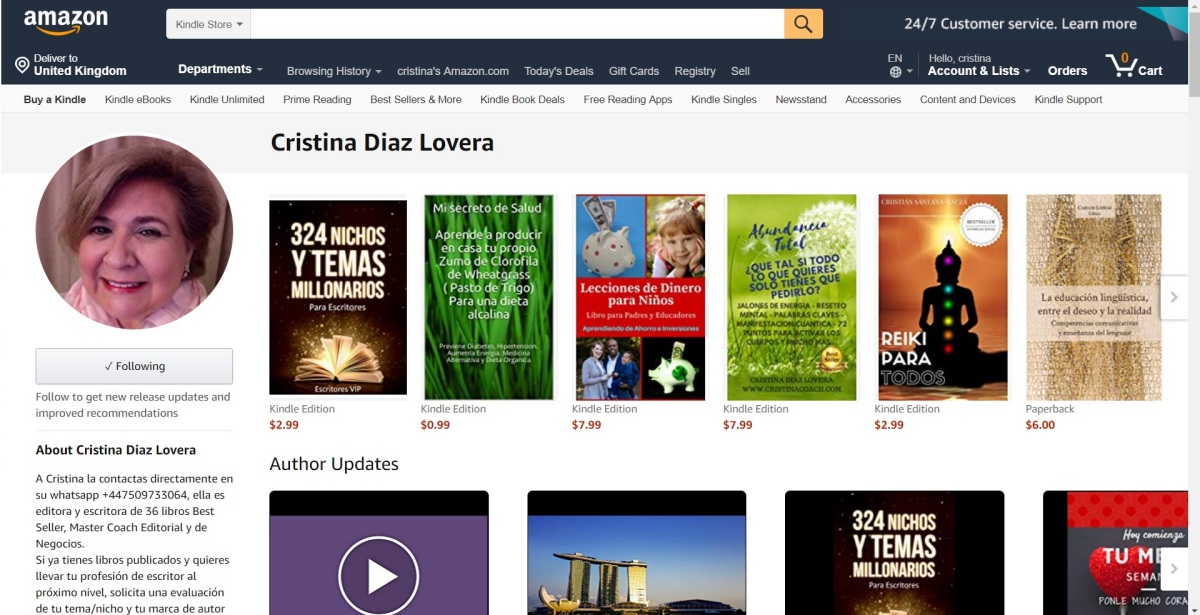
Task: Open Prime Reading tab
Action: click(317, 99)
